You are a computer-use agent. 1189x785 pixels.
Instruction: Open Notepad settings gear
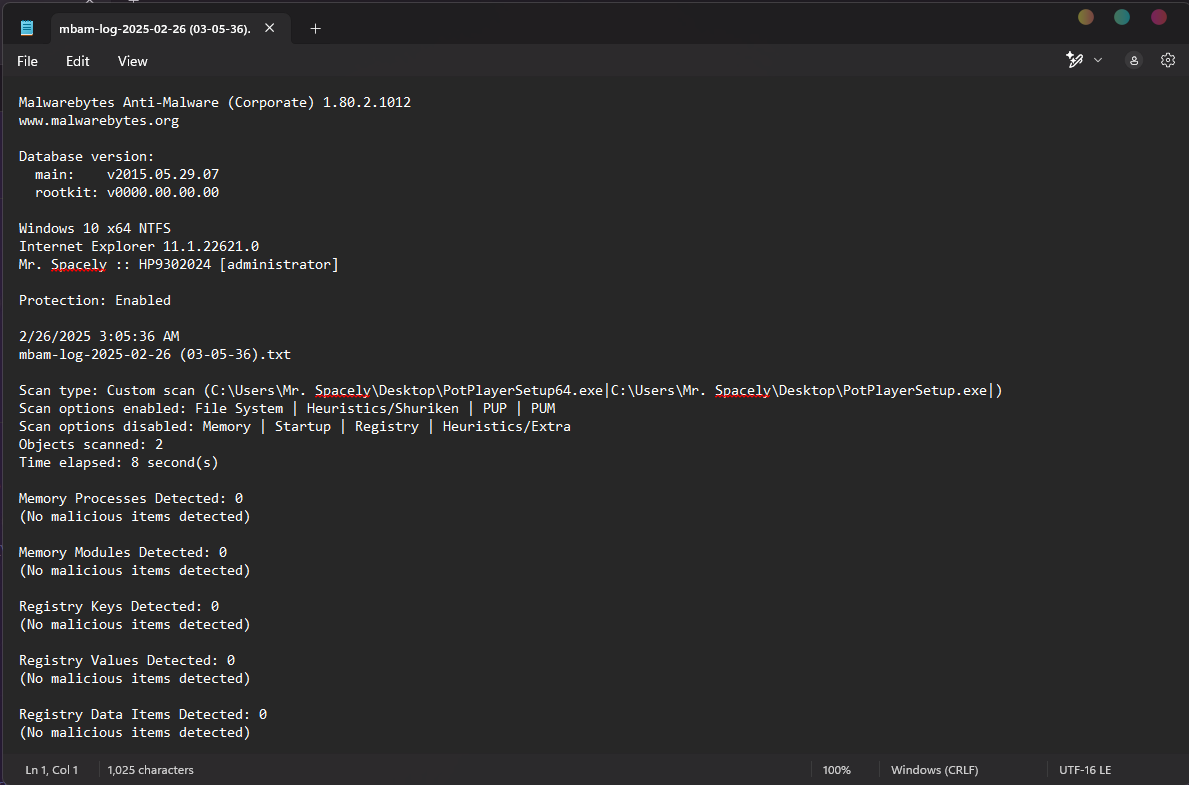[x=1168, y=60]
